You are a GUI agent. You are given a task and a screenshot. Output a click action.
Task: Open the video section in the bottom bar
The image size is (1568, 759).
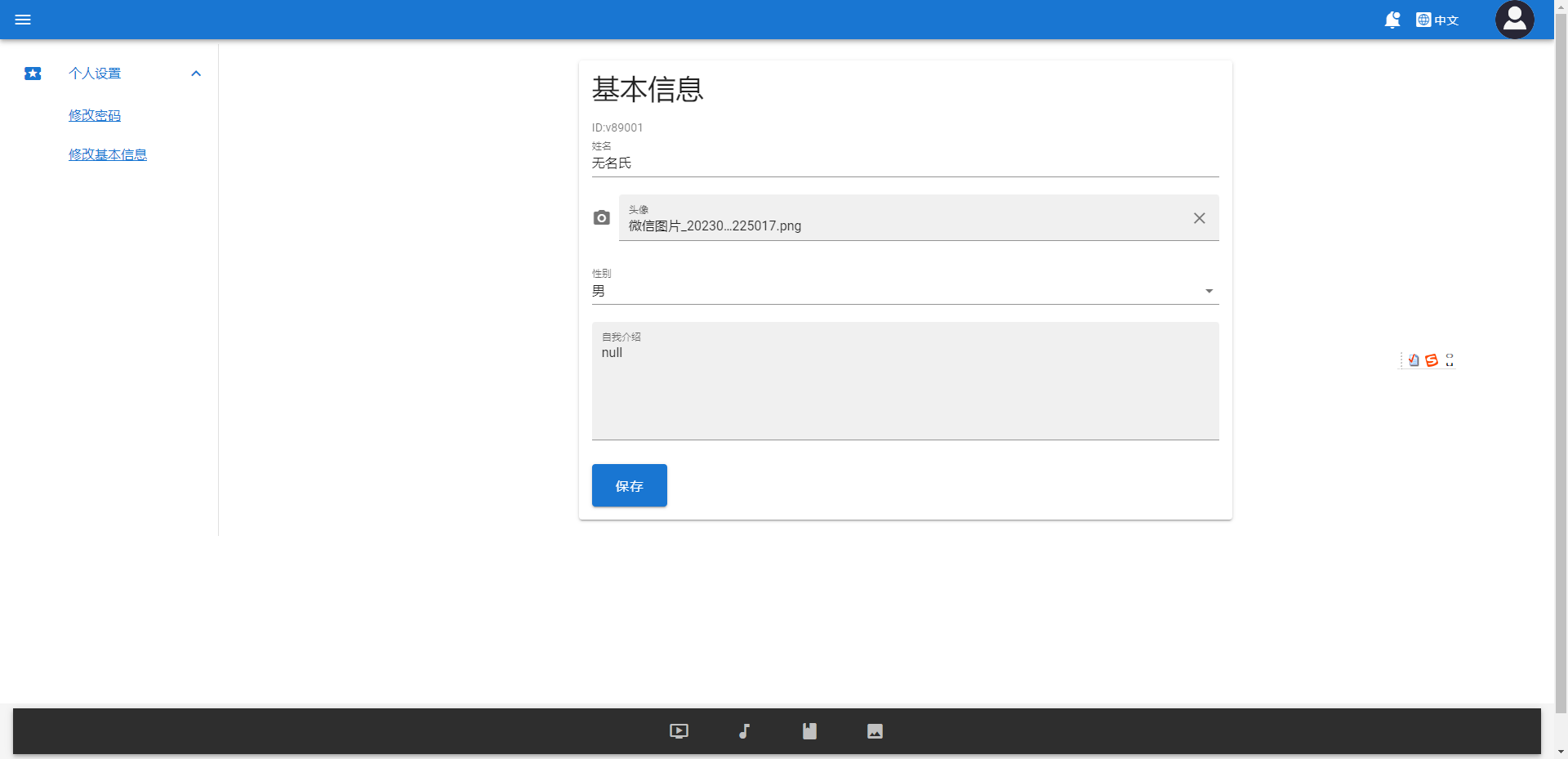(679, 731)
